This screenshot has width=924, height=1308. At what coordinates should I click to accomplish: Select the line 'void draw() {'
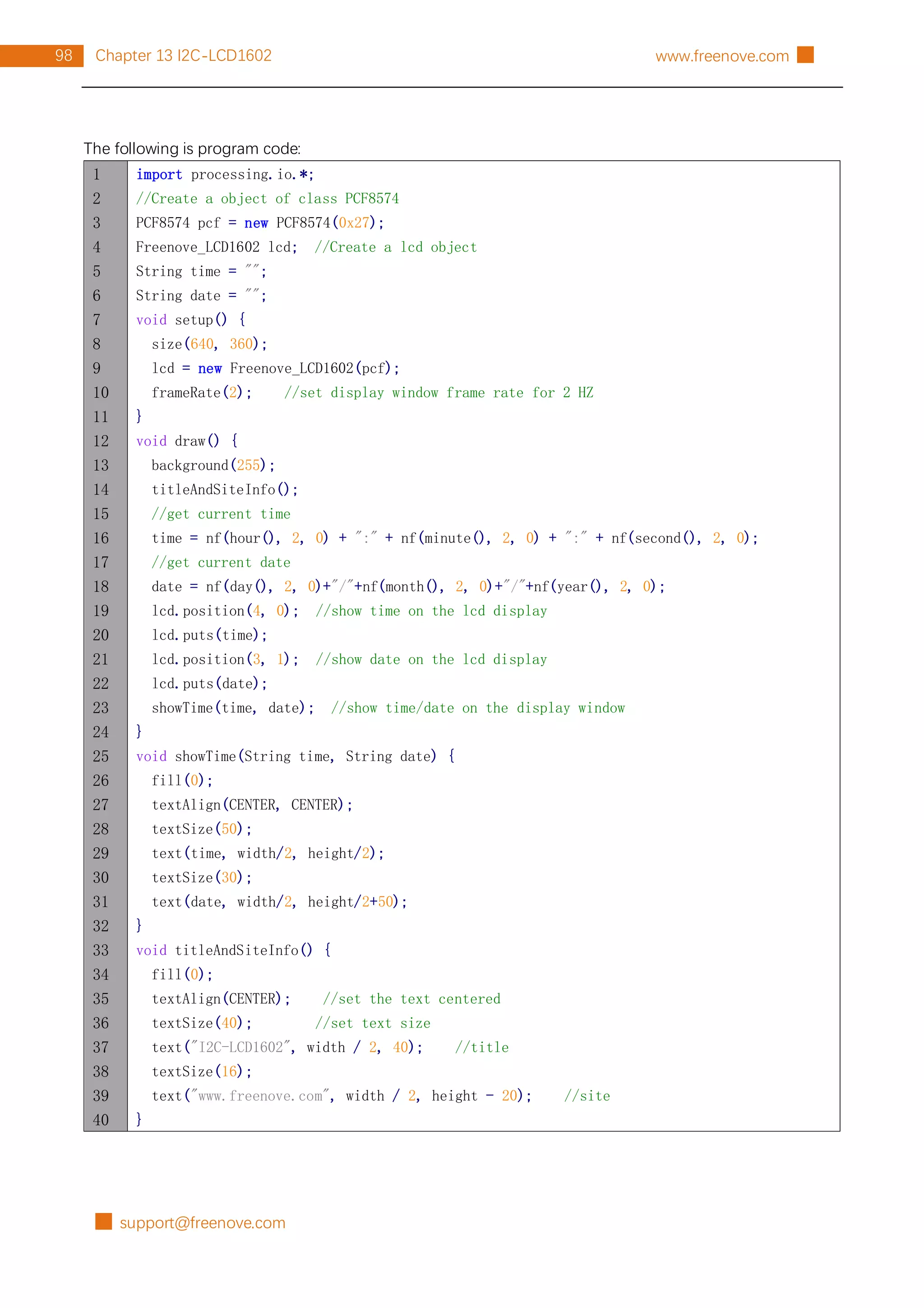[x=187, y=441]
